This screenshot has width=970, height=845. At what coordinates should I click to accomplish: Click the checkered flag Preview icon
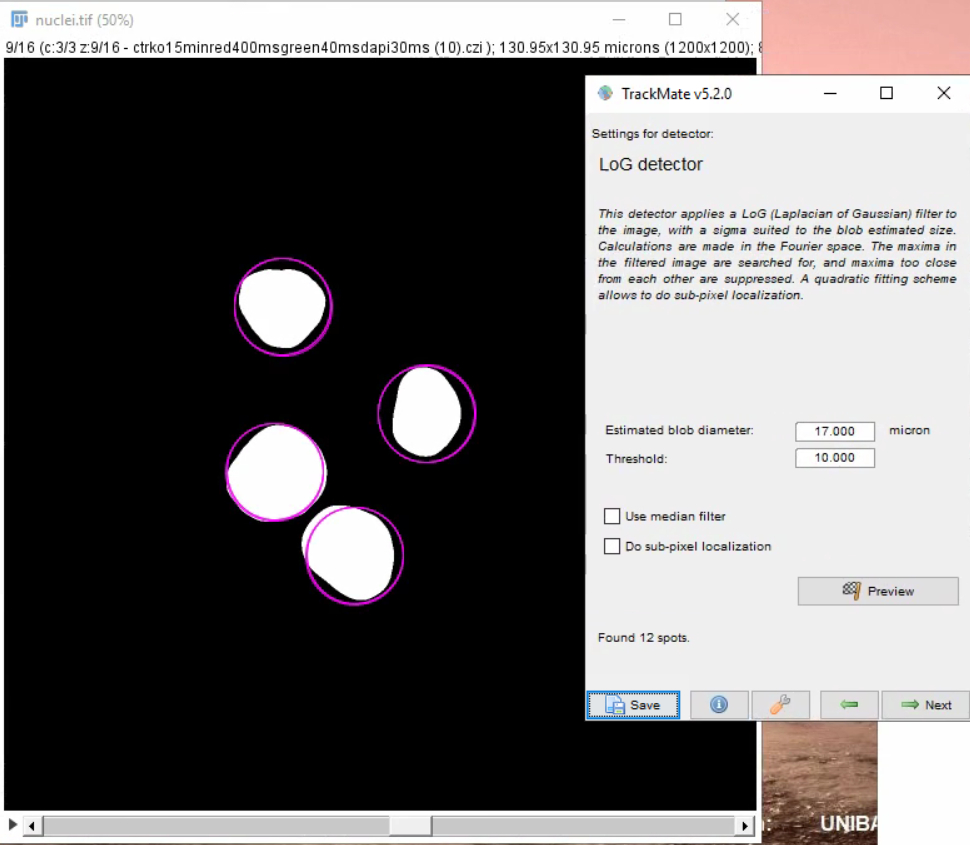tap(850, 590)
